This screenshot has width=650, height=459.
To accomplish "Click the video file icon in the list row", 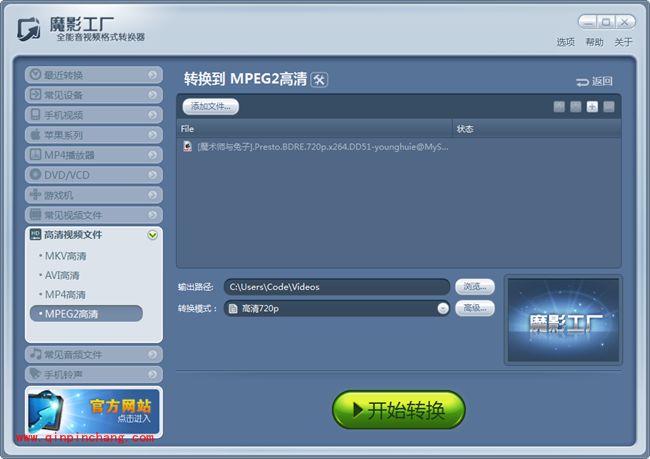I will point(187,146).
